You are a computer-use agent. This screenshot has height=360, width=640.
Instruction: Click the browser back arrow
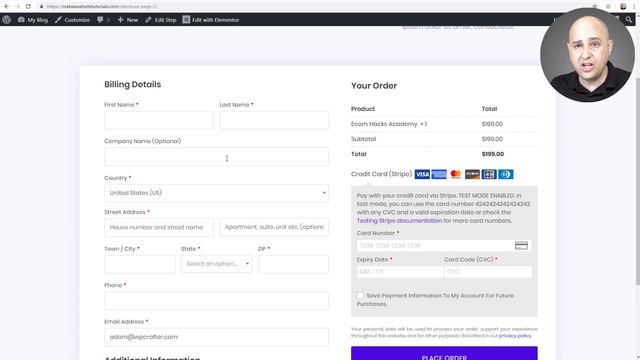pos(7,7)
